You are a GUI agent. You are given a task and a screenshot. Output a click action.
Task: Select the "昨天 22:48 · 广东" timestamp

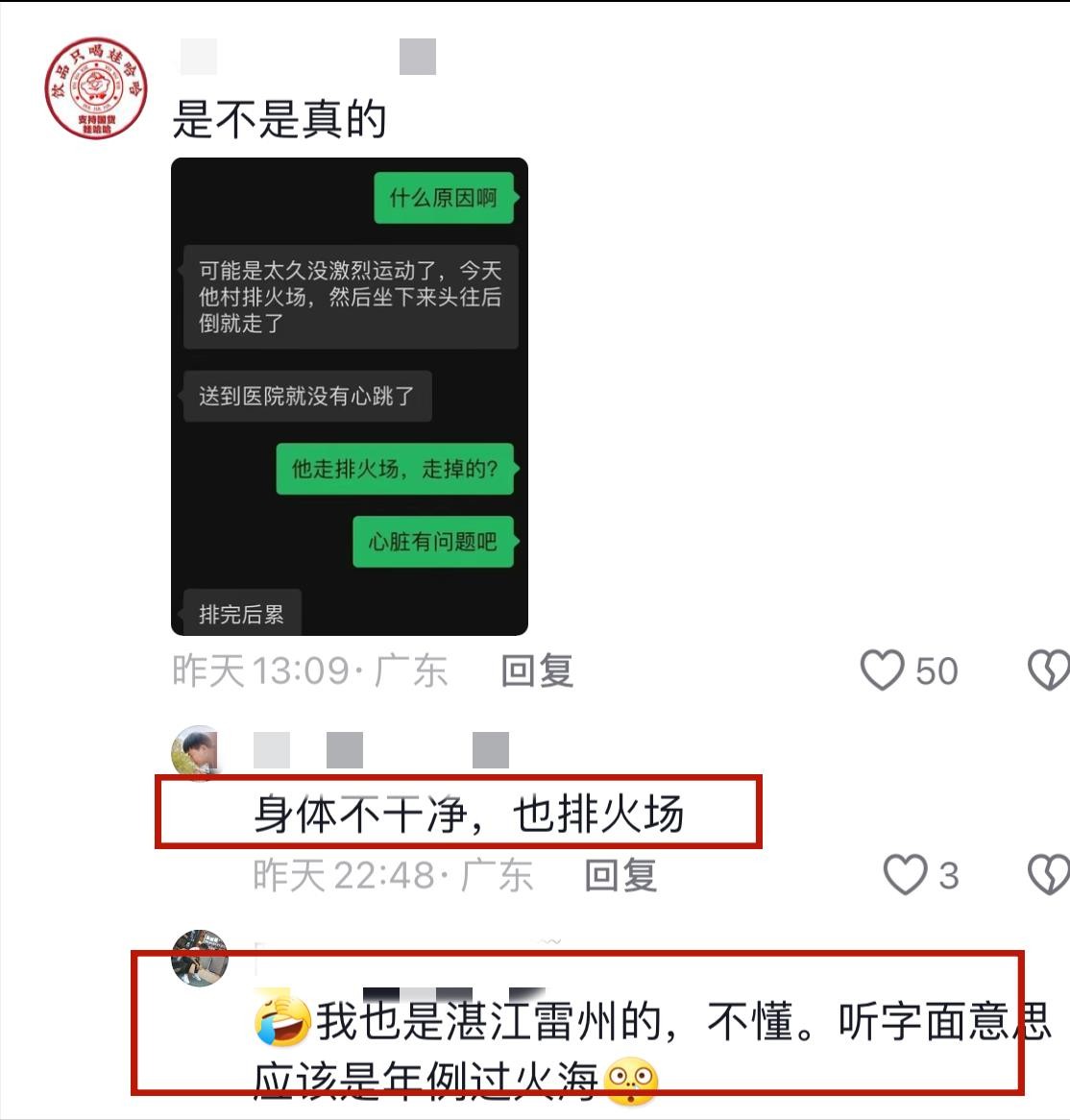point(393,876)
